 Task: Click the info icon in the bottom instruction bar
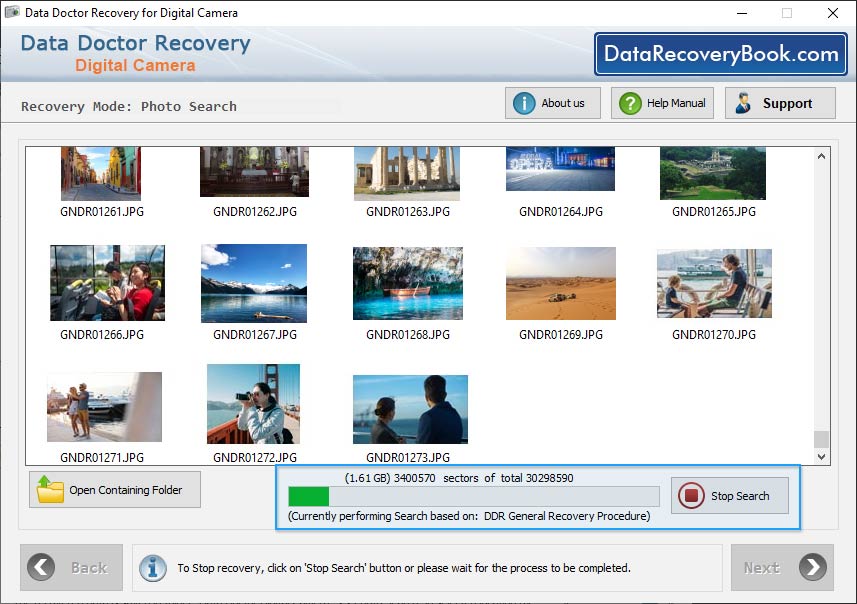click(x=152, y=568)
